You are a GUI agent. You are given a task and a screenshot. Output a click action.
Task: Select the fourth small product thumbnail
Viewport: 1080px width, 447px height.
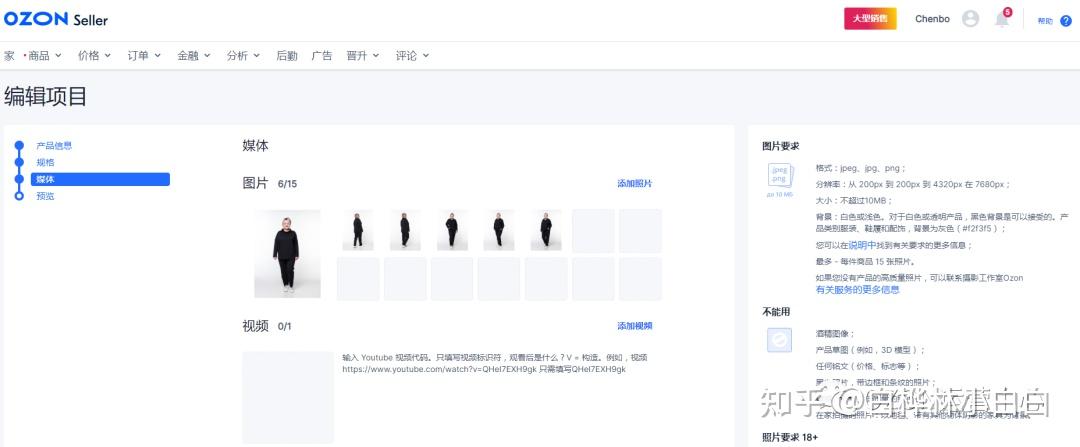click(499, 230)
